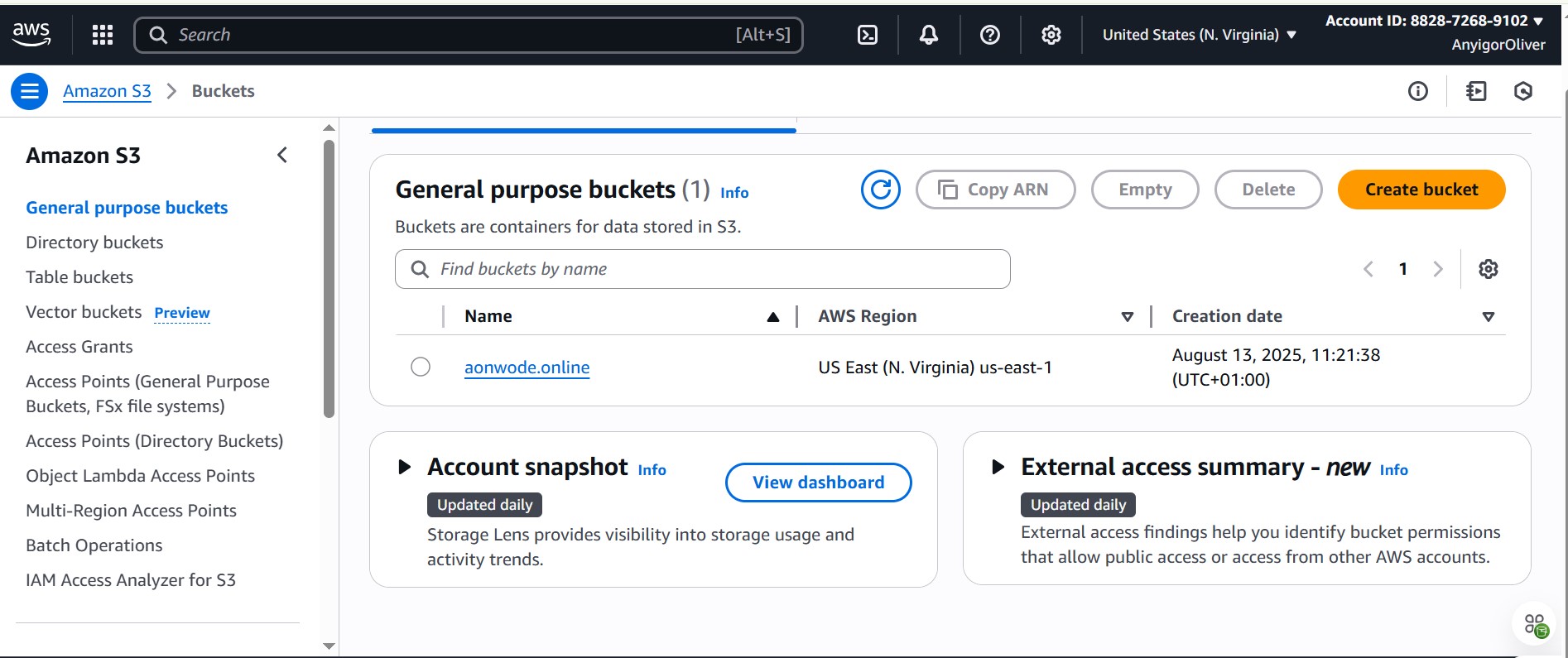Go to next page of buckets
1568x658 pixels.
pyautogui.click(x=1438, y=269)
